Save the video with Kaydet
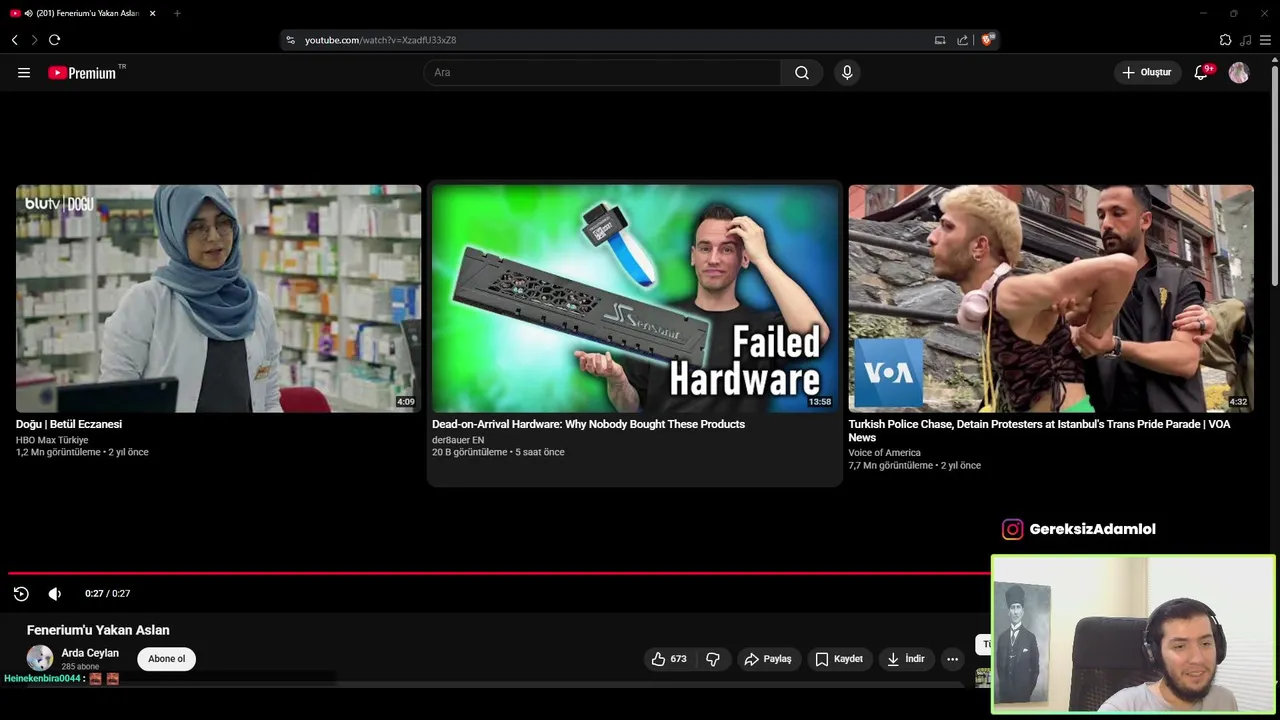 click(x=838, y=659)
